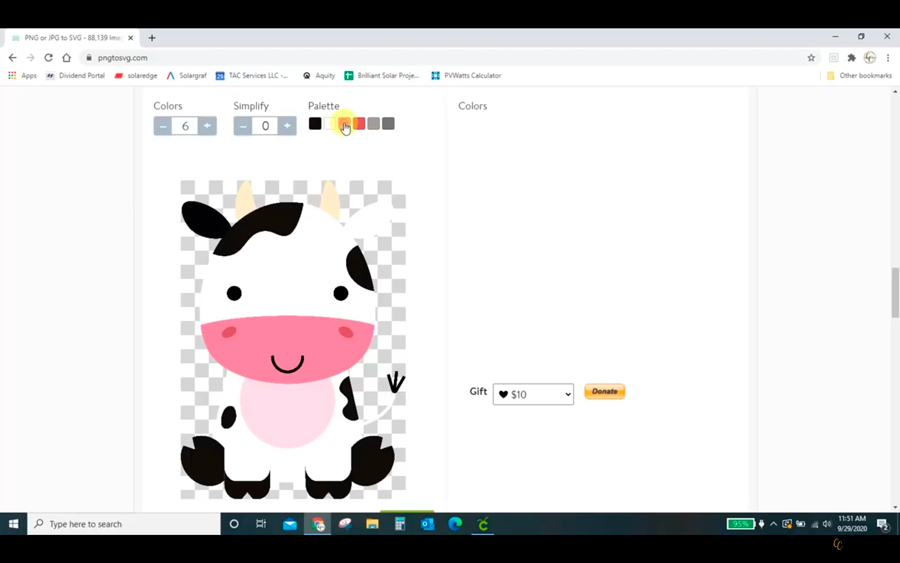Image resolution: width=900 pixels, height=563 pixels.
Task: Open the Chrome profile avatar
Action: pos(870,57)
